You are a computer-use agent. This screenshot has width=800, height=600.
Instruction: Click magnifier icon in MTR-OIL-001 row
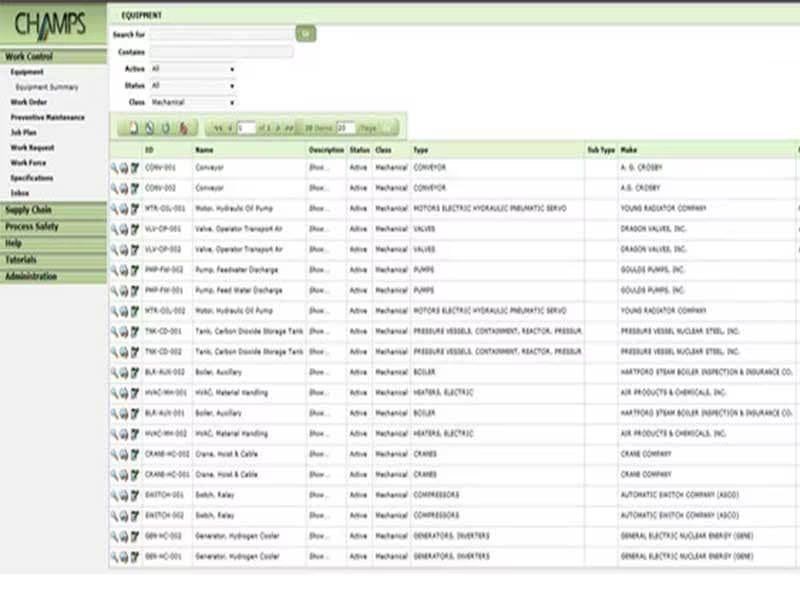click(x=114, y=209)
